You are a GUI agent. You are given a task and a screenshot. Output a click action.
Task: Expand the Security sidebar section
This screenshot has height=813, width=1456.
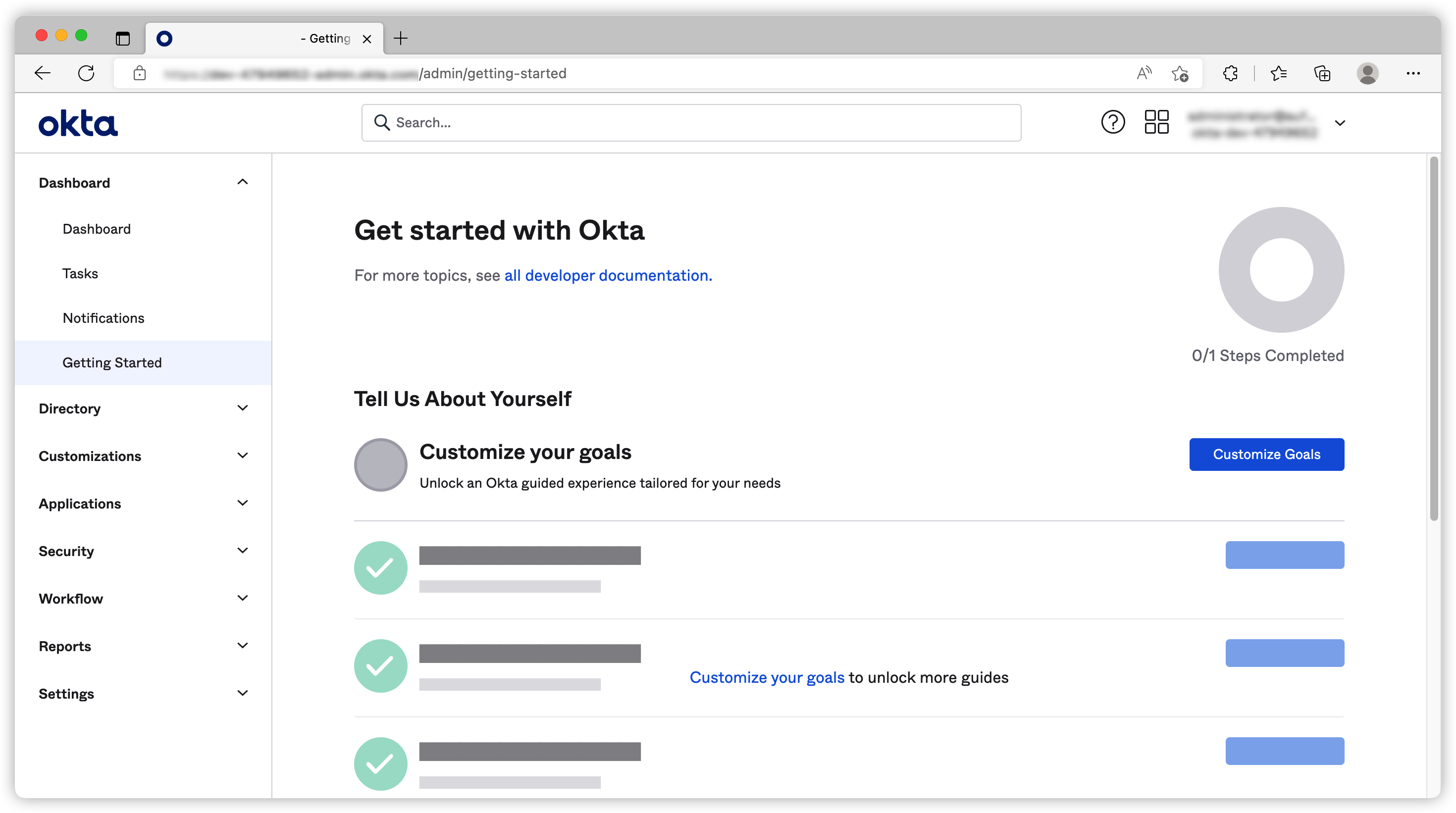[x=243, y=550]
